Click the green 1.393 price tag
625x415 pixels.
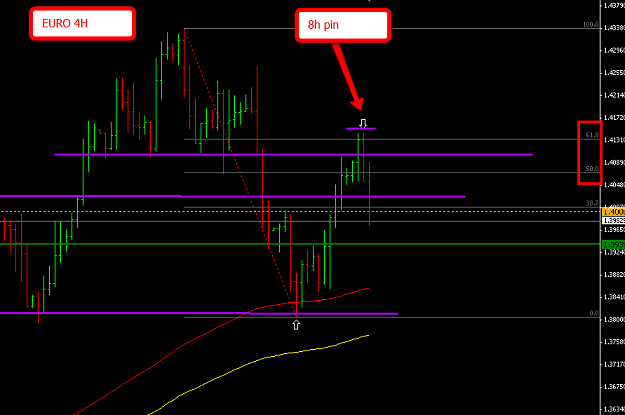tap(613, 244)
